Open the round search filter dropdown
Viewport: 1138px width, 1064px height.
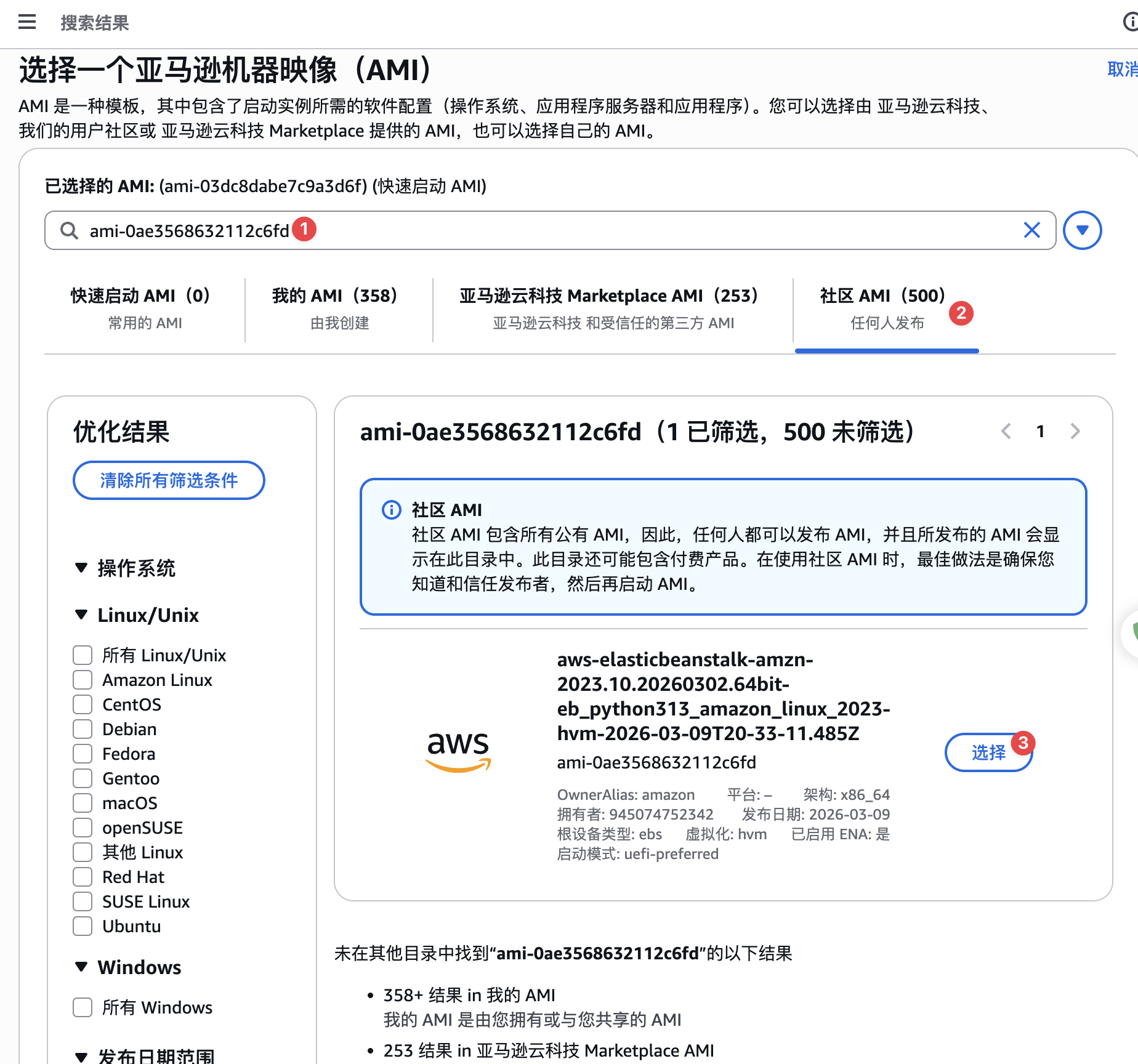pos(1082,230)
